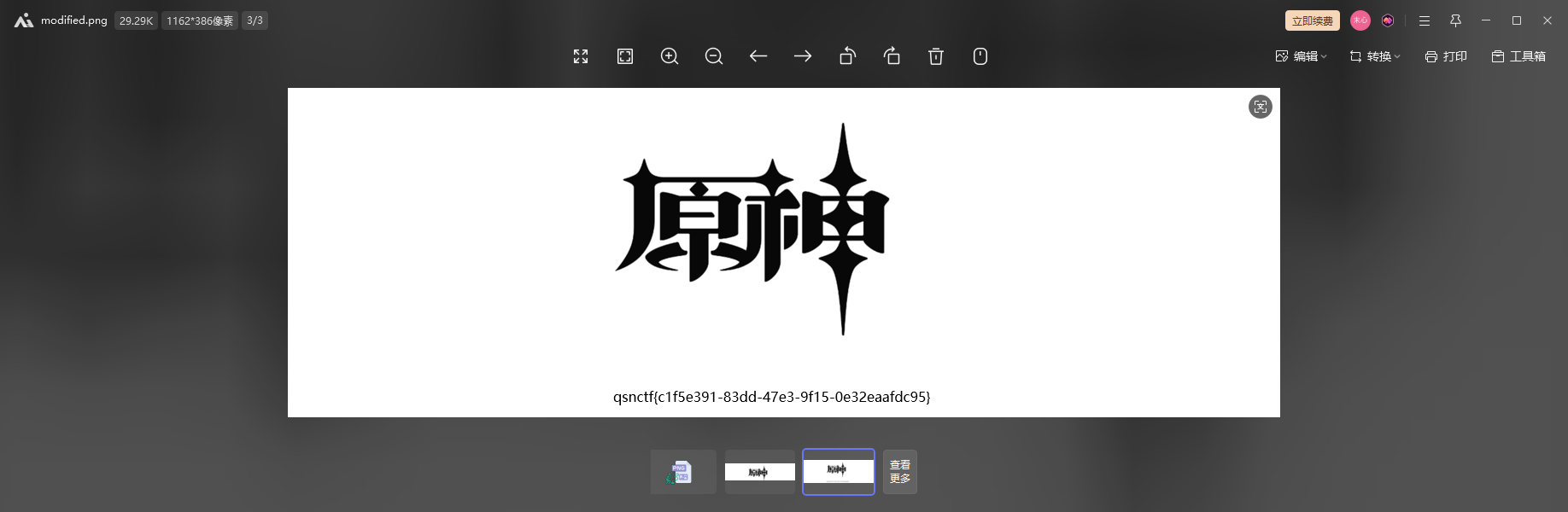Open the hamburger main menu
Screen dimensions: 1568x512
[1425, 20]
